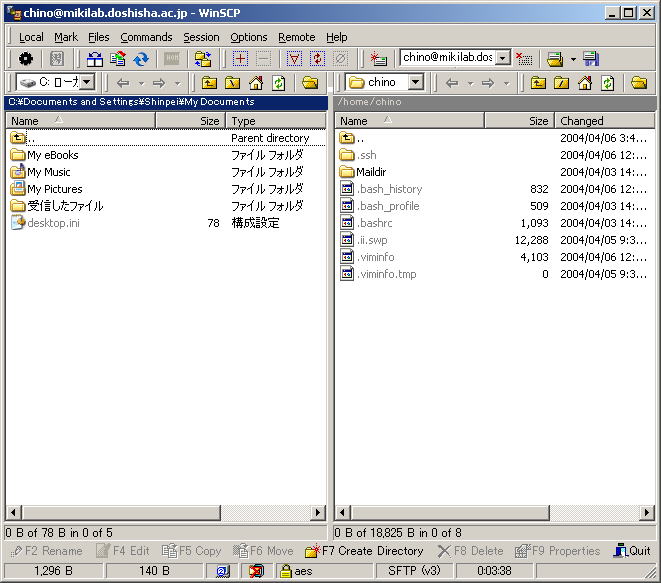Open the Files menu

click(99, 37)
